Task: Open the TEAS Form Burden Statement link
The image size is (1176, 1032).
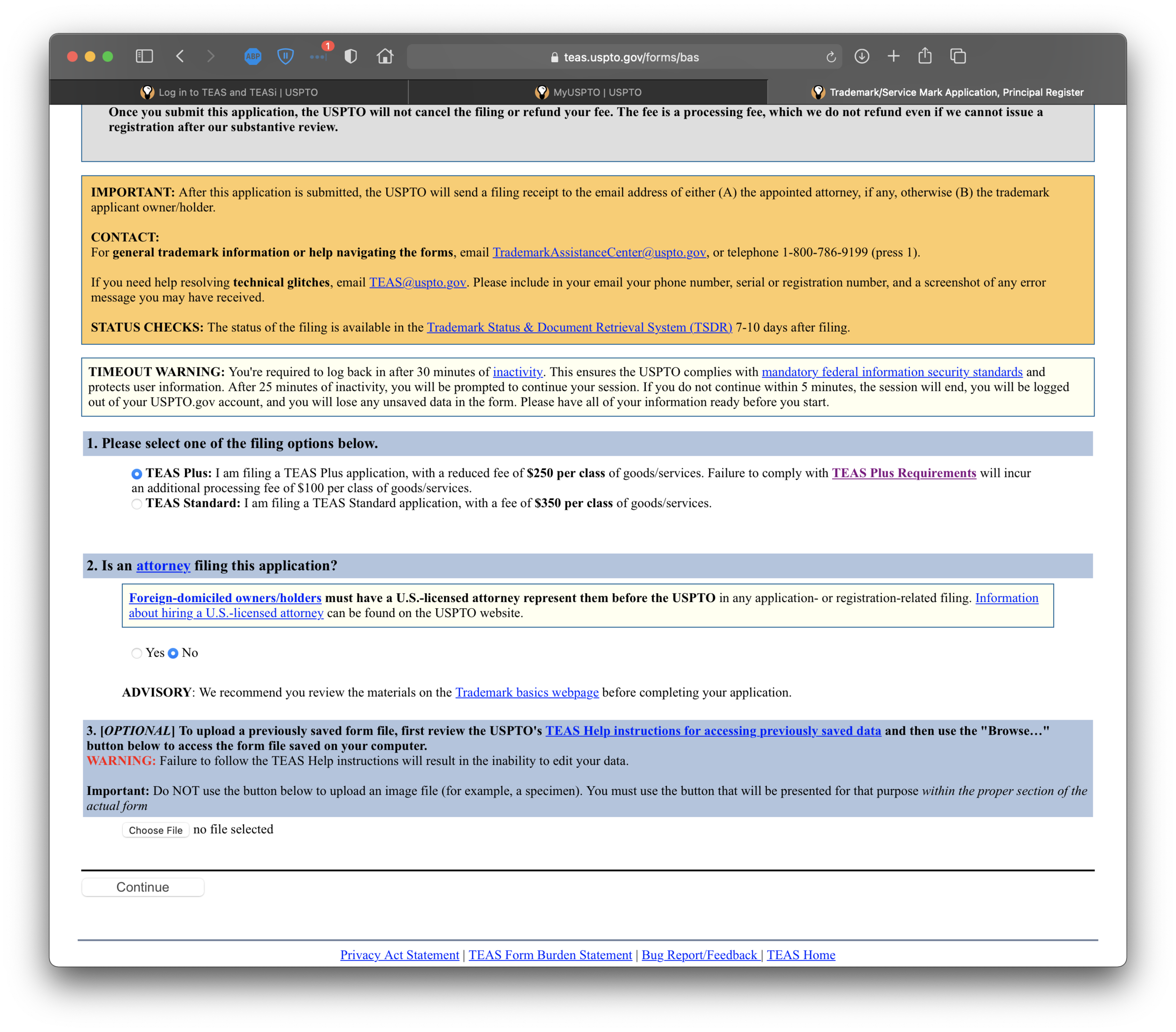Action: tap(550, 955)
